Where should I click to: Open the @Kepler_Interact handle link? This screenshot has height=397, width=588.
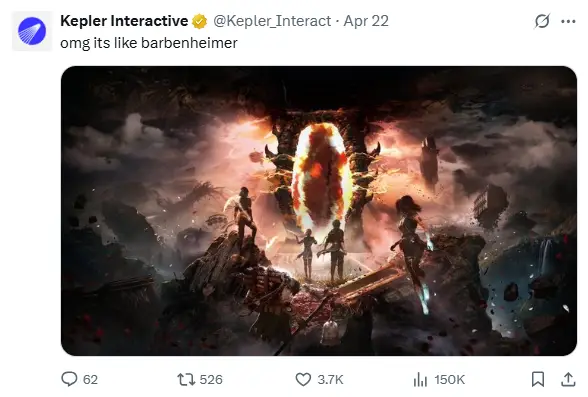click(x=272, y=21)
